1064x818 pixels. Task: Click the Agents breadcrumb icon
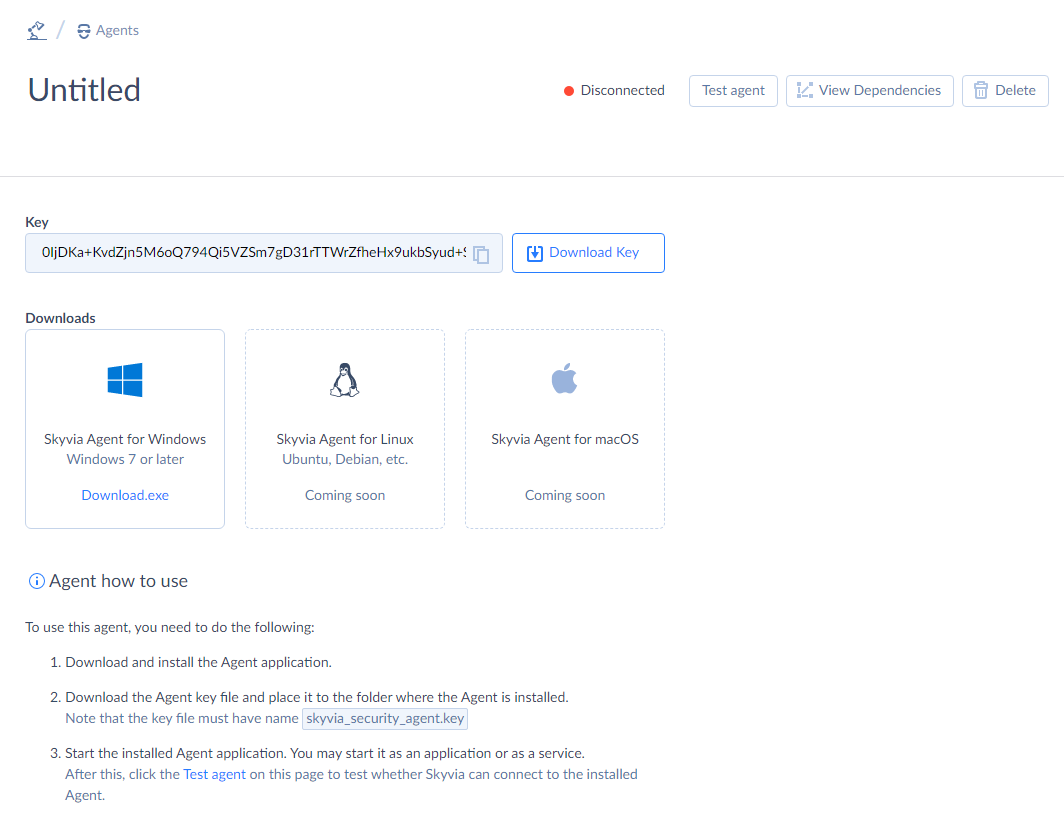pyautogui.click(x=83, y=31)
